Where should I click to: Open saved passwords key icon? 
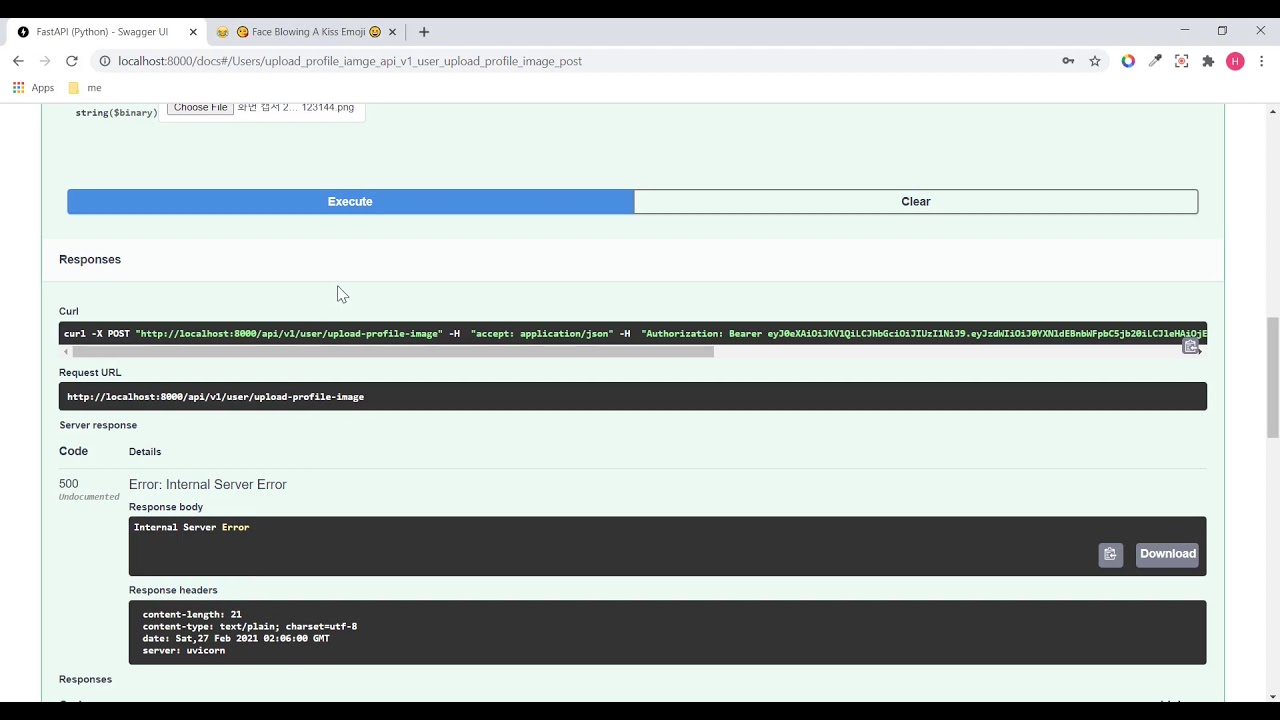tap(1068, 61)
